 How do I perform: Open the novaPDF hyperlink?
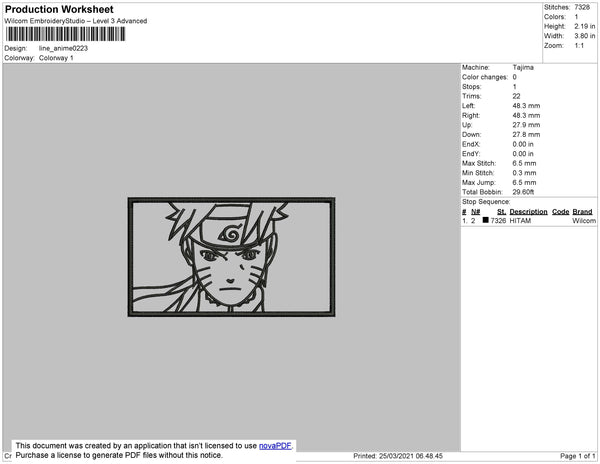275,446
